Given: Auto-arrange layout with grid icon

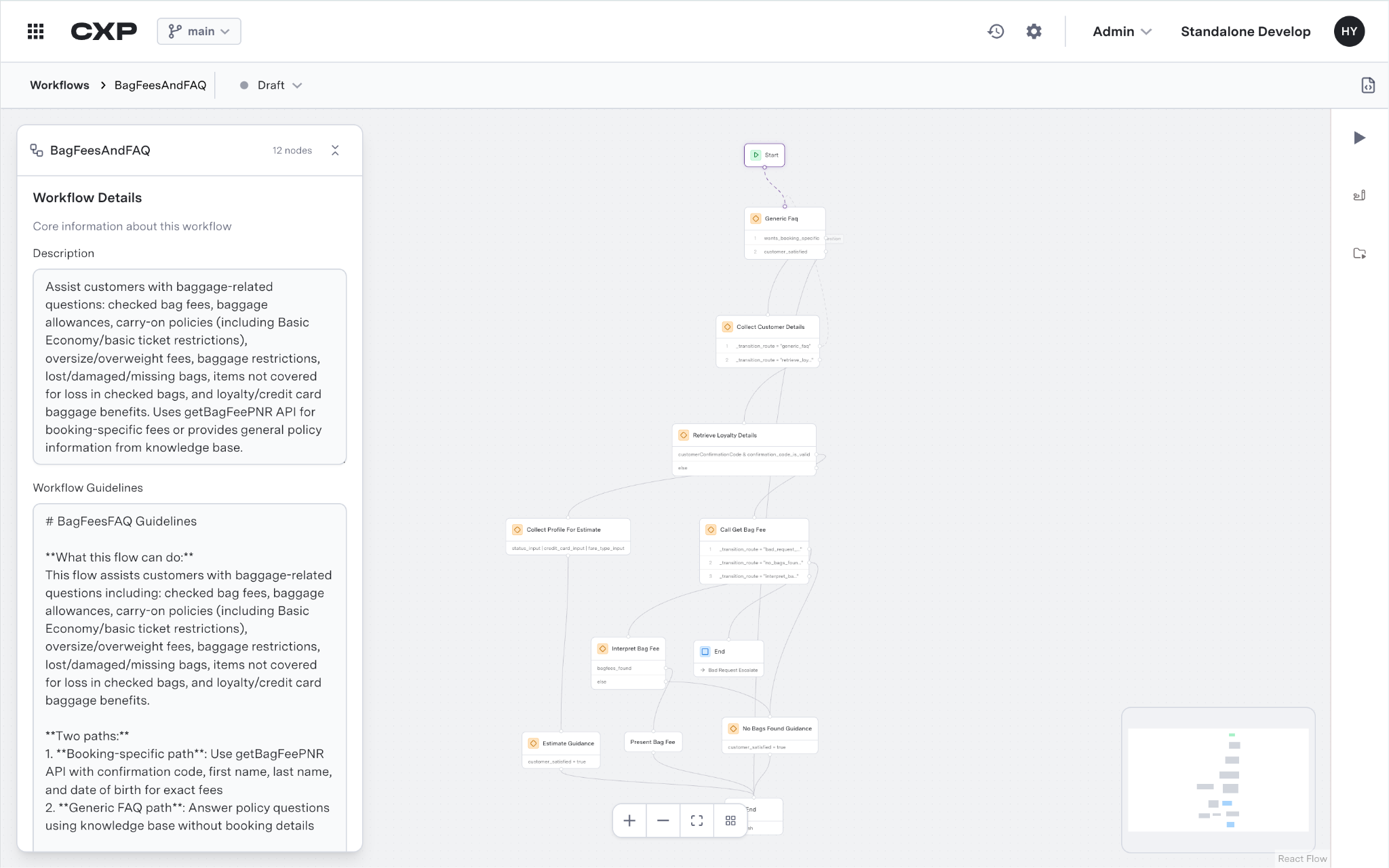Looking at the screenshot, I should [730, 820].
